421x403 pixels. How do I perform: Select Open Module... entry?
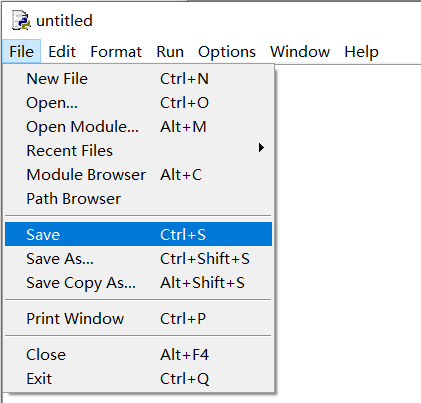[138, 127]
